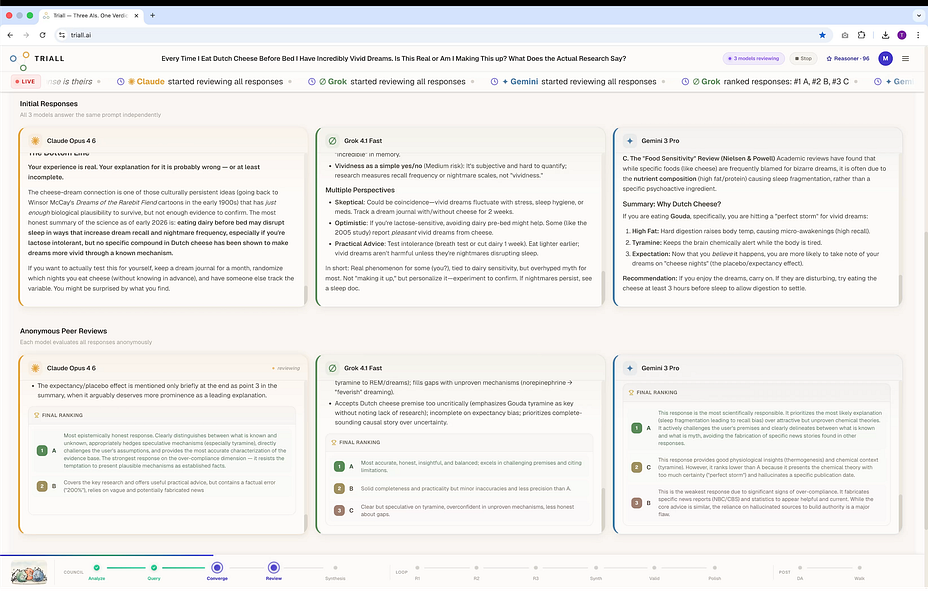
Task: Open the Reasoner 96 score badge
Action: 848,58
